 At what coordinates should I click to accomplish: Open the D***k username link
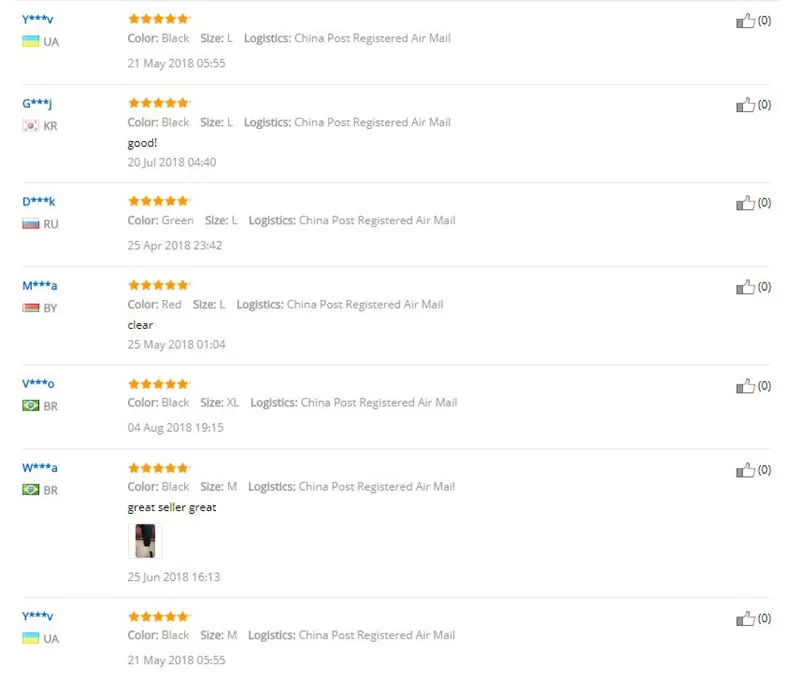click(39, 202)
